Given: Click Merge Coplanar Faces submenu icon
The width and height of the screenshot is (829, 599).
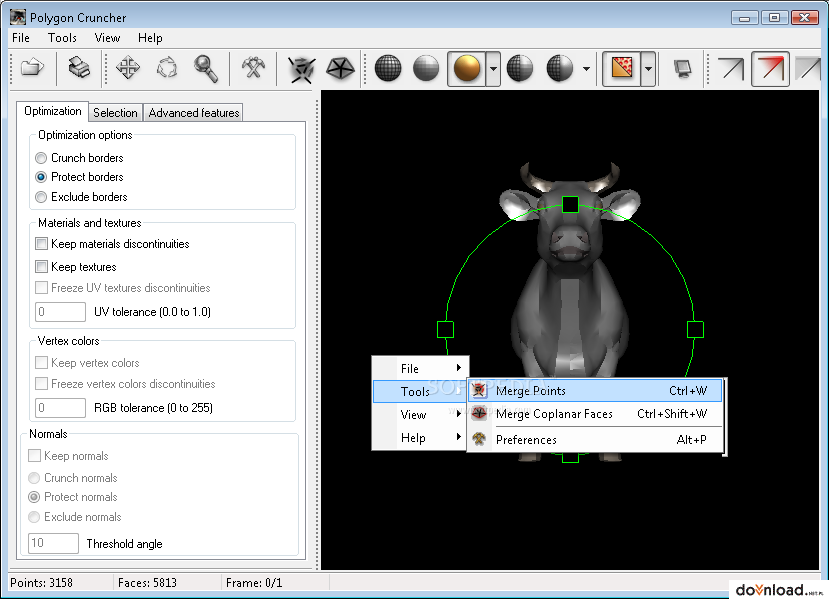Looking at the screenshot, I should (479, 413).
